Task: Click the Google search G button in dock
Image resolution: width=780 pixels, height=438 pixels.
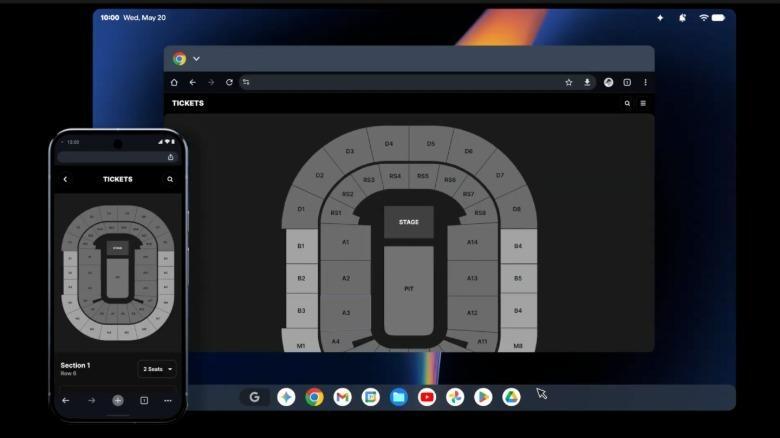Action: pyautogui.click(x=255, y=397)
